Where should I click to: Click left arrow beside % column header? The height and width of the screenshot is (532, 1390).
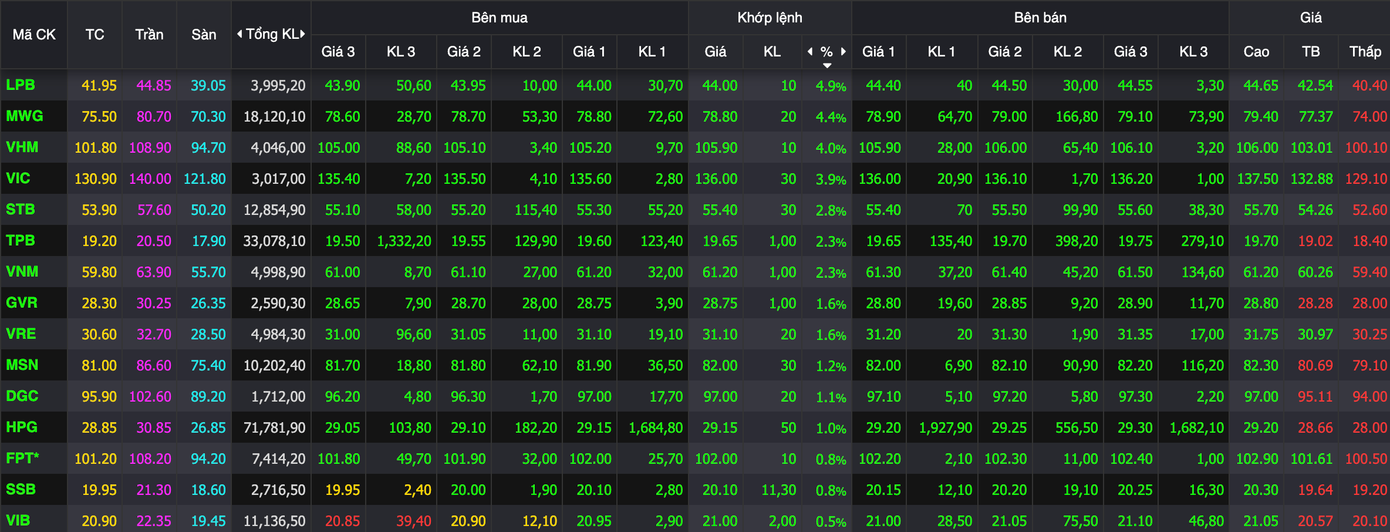pyautogui.click(x=809, y=51)
